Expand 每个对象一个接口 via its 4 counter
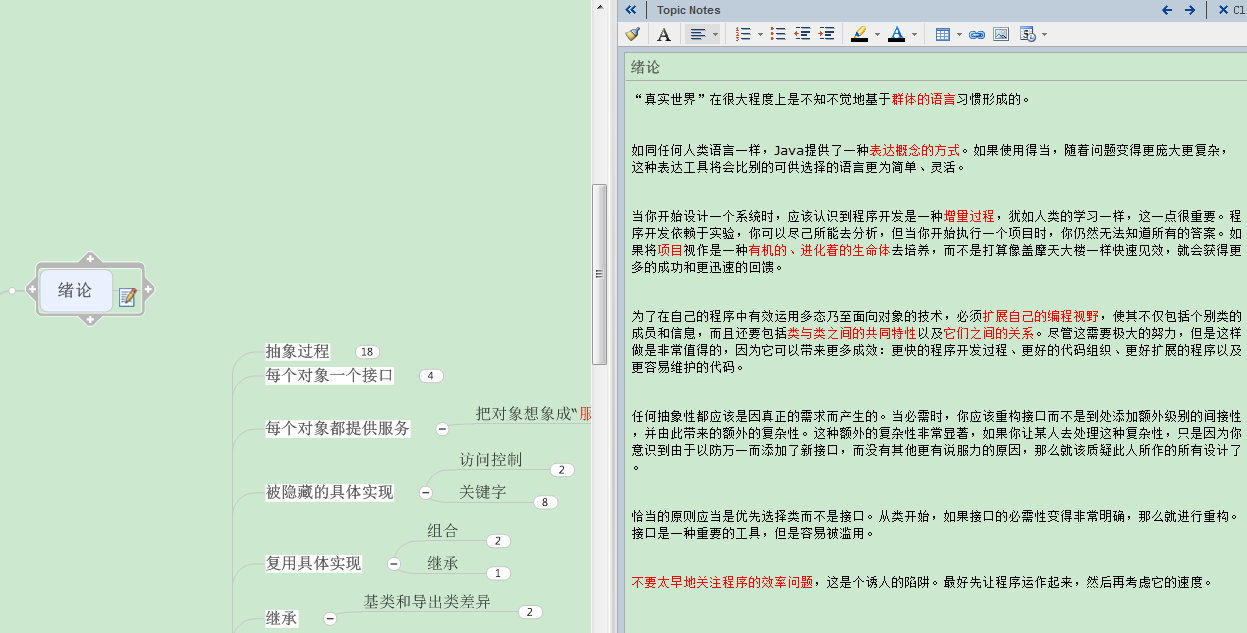The width and height of the screenshot is (1247, 633). click(x=431, y=376)
